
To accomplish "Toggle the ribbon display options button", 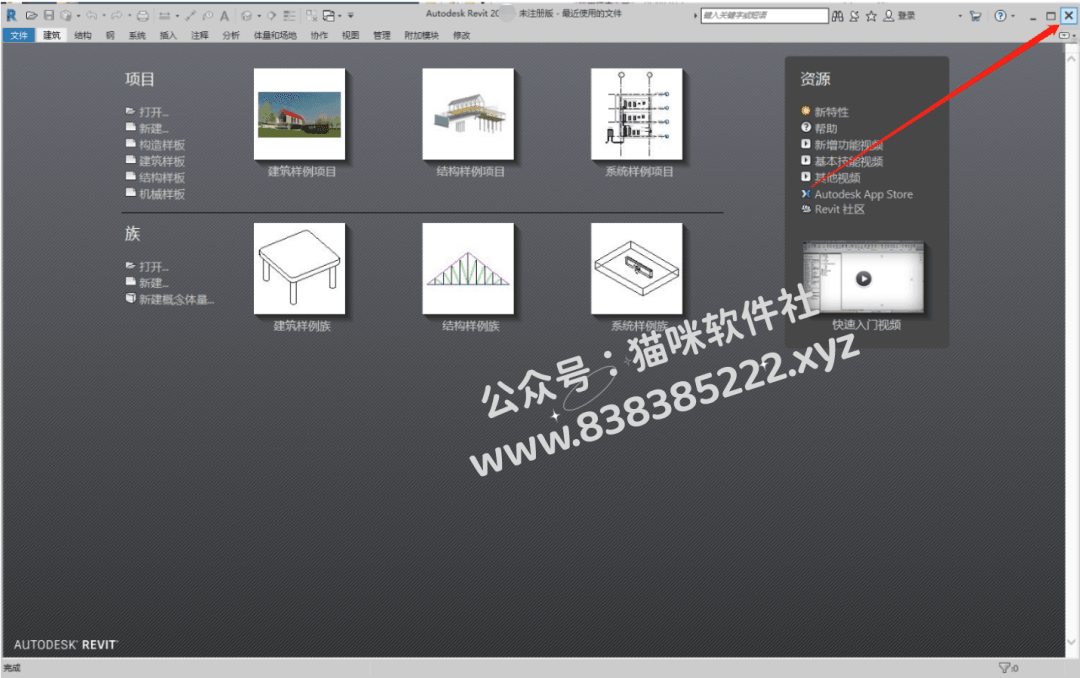I will tap(1066, 35).
